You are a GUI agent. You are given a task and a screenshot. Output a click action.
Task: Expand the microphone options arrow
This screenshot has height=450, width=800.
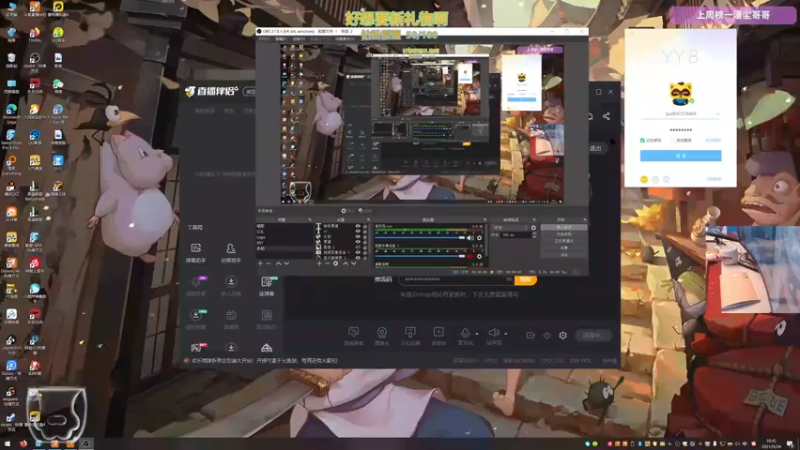click(x=477, y=334)
